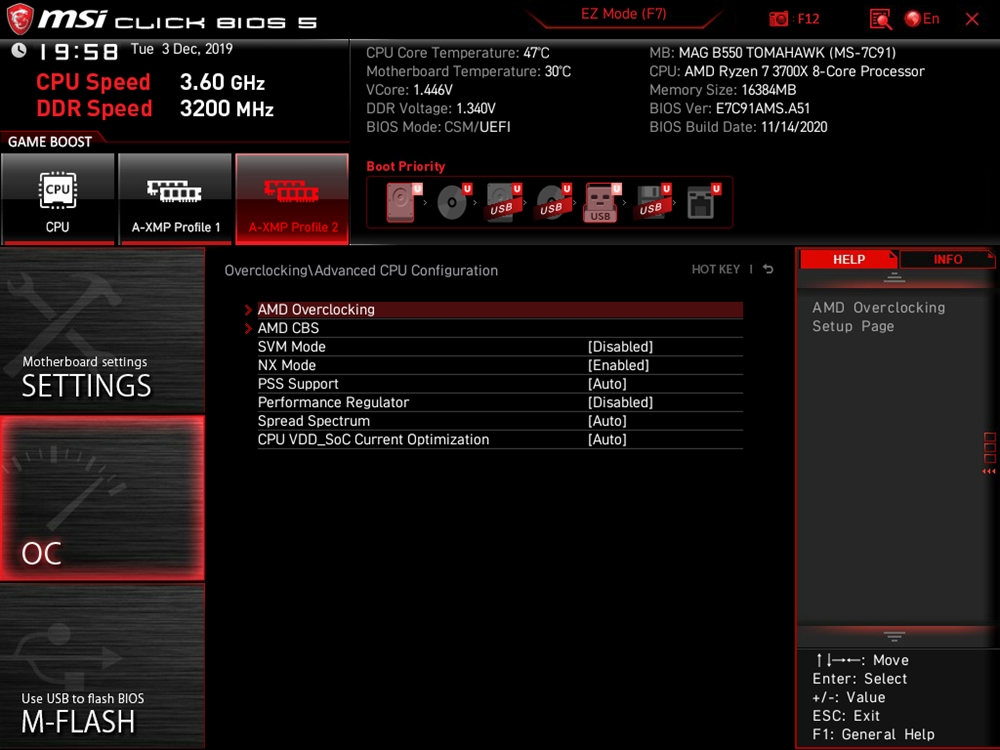Click the DDR Voltage 1.340V reading
This screenshot has height=750, width=1000.
coord(430,108)
